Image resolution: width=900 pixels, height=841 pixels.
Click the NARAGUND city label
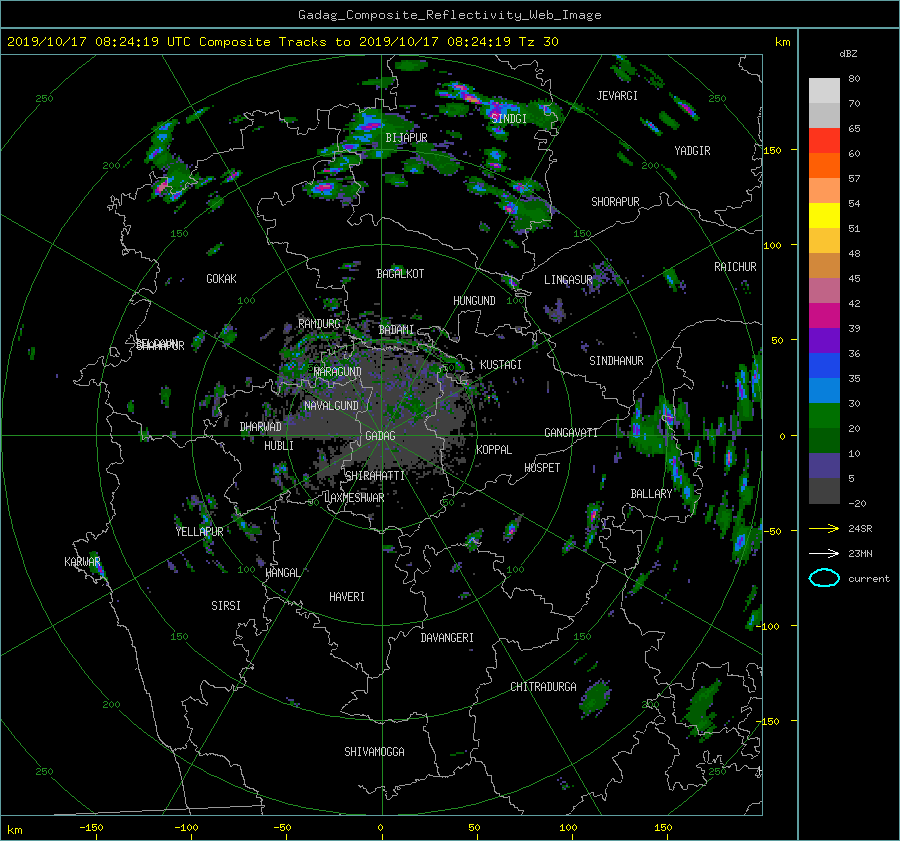point(338,372)
